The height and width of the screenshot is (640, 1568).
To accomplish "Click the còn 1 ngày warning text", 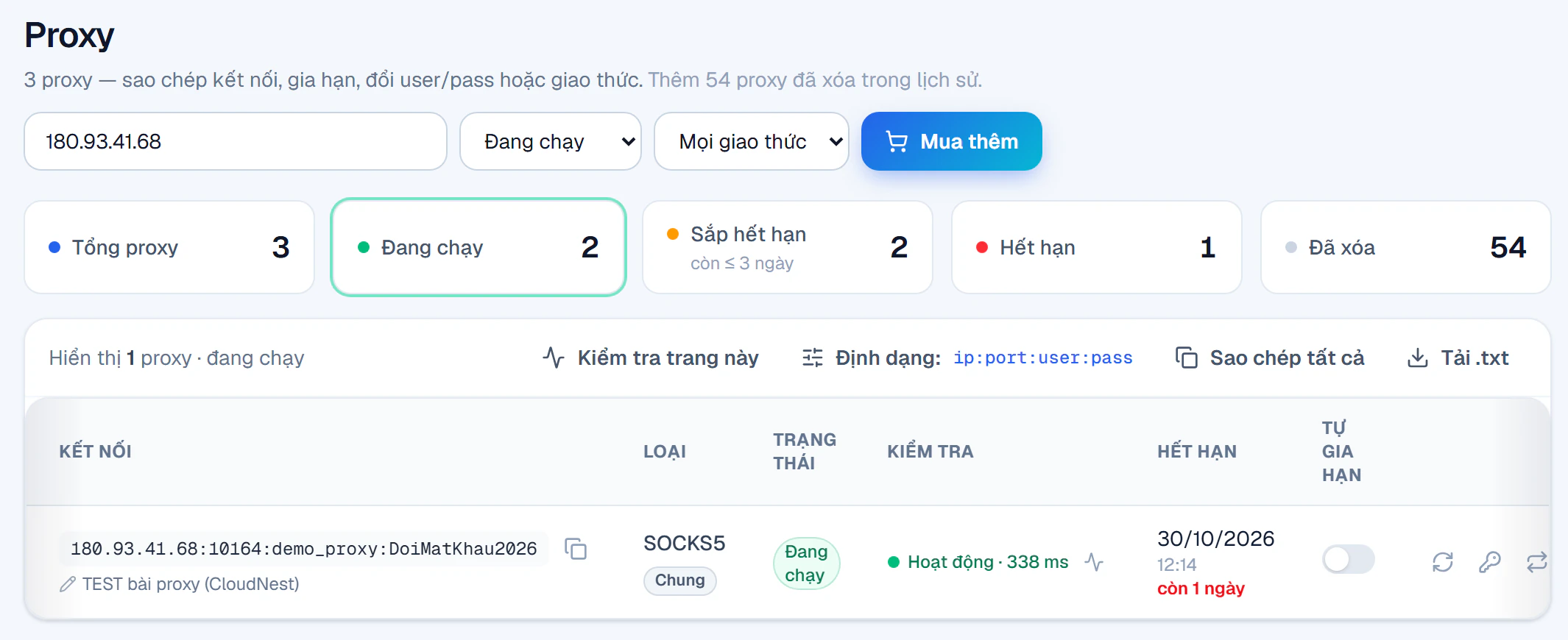I will pyautogui.click(x=1201, y=589).
